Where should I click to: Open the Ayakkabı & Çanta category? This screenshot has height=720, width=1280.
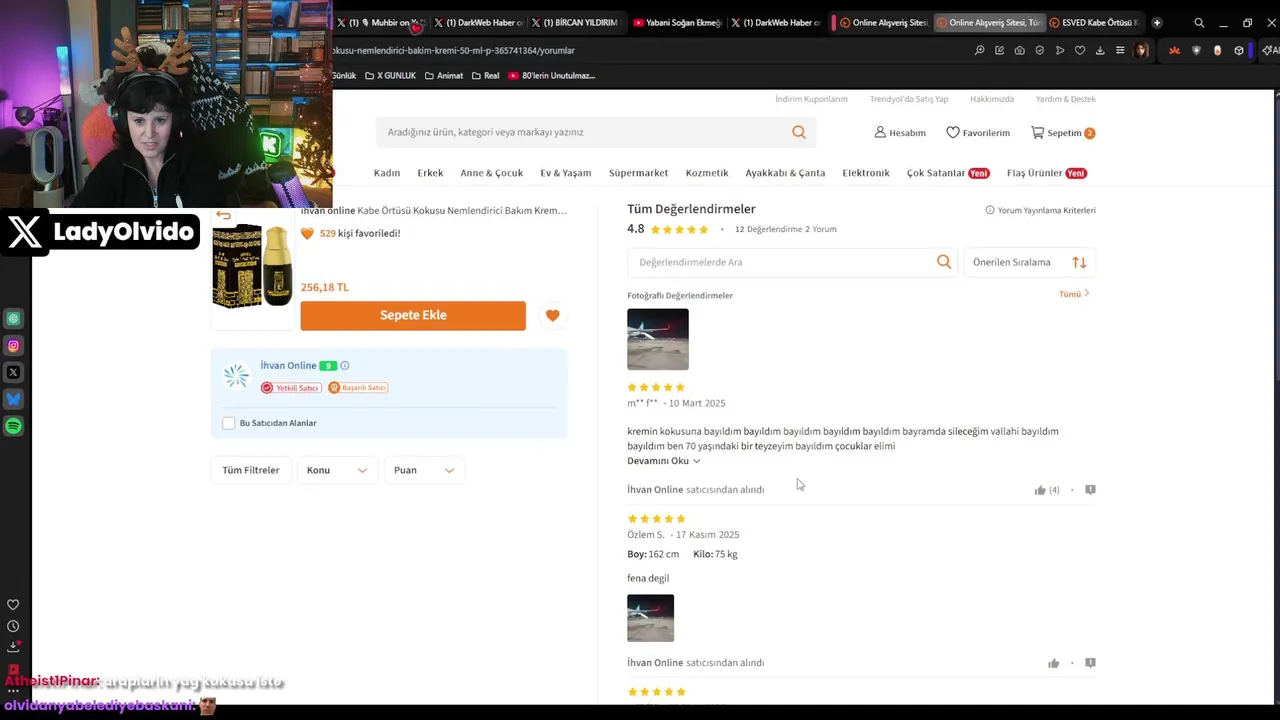point(785,173)
